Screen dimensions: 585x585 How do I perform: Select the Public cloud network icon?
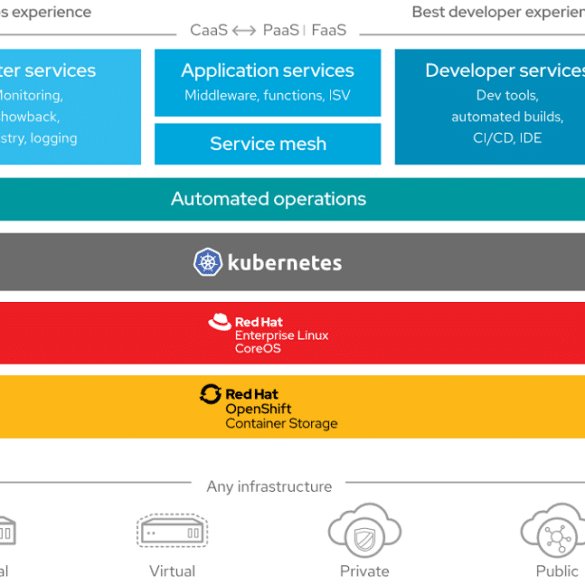[554, 530]
